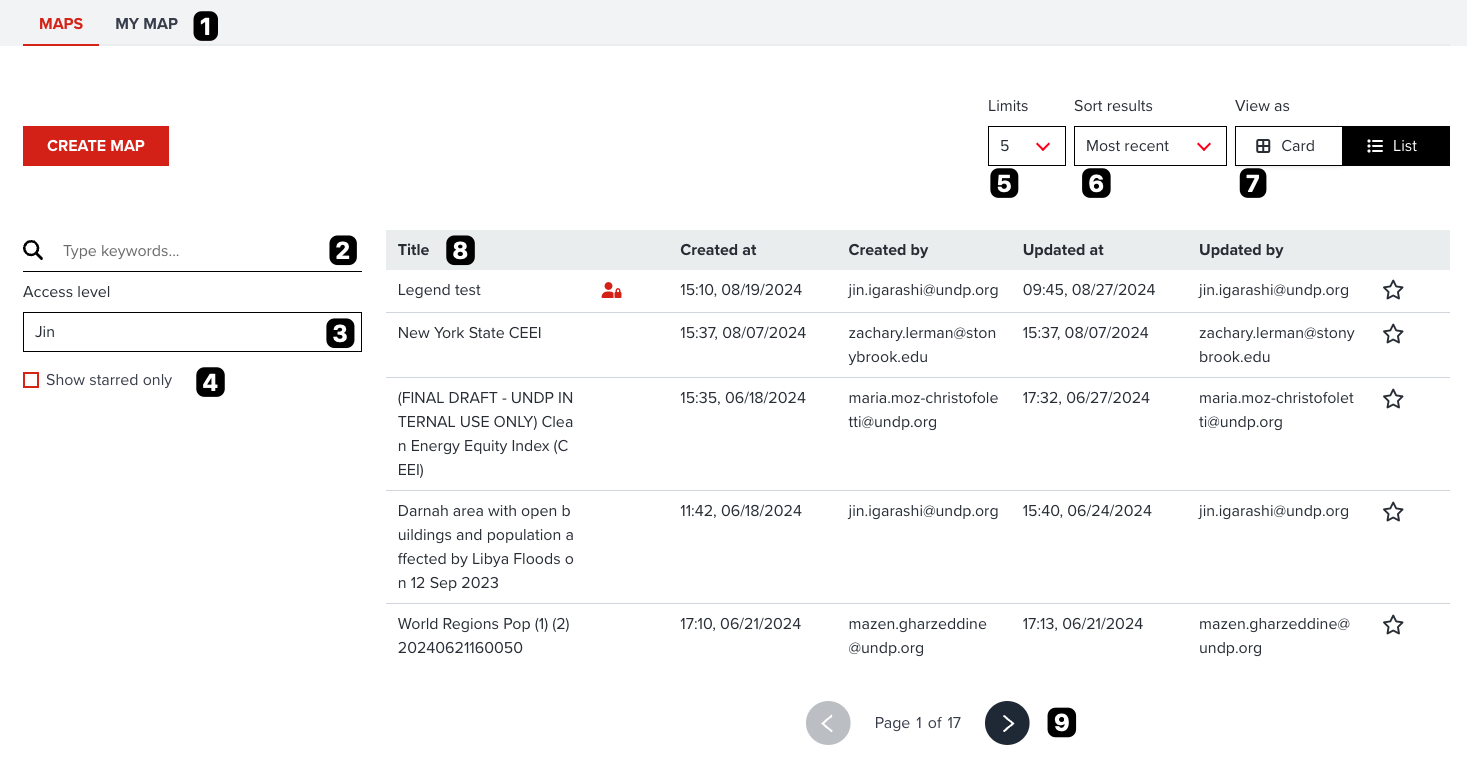
Task: Star the Darnah area Libya Floods map
Action: pos(1393,511)
